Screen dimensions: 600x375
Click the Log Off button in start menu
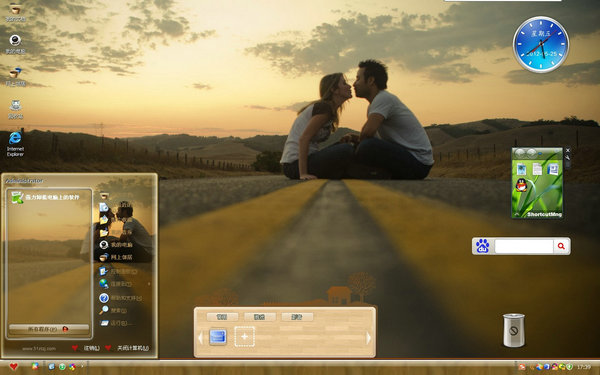(x=86, y=348)
